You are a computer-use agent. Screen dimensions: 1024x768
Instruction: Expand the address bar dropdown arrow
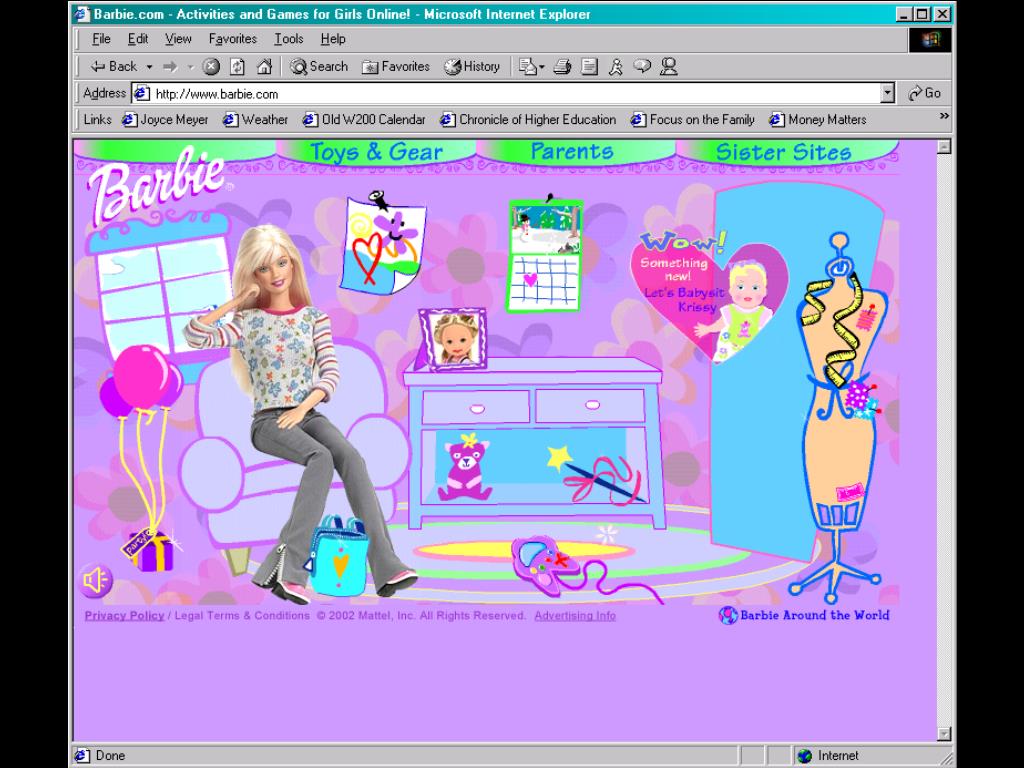click(887, 93)
